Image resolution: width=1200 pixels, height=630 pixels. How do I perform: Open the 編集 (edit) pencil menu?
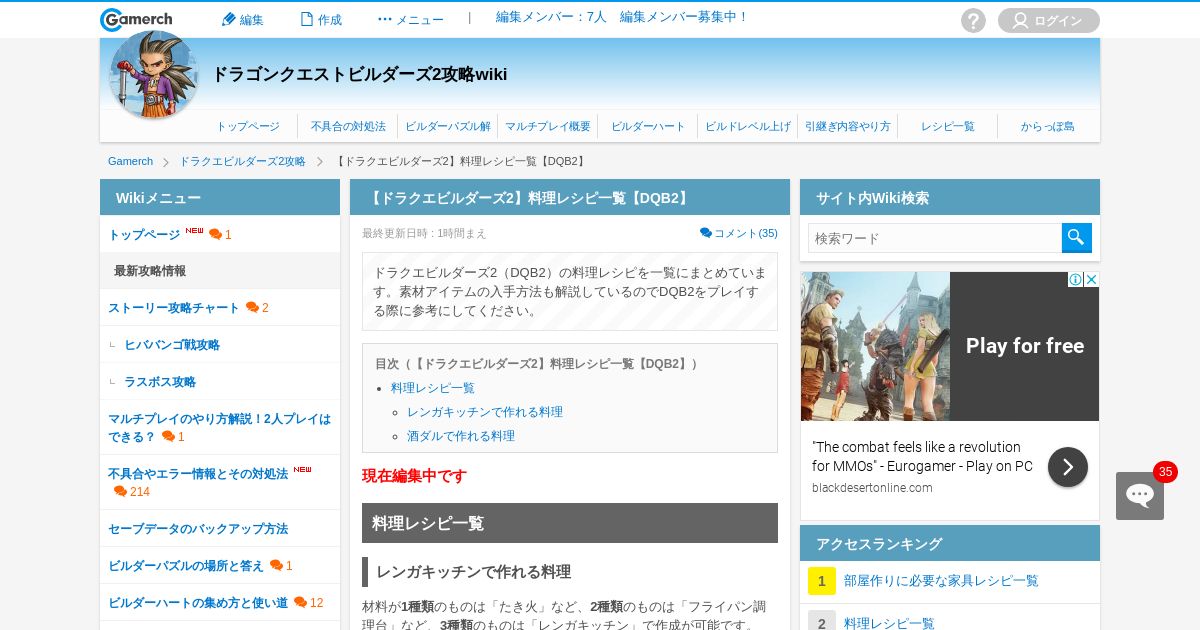tap(242, 19)
